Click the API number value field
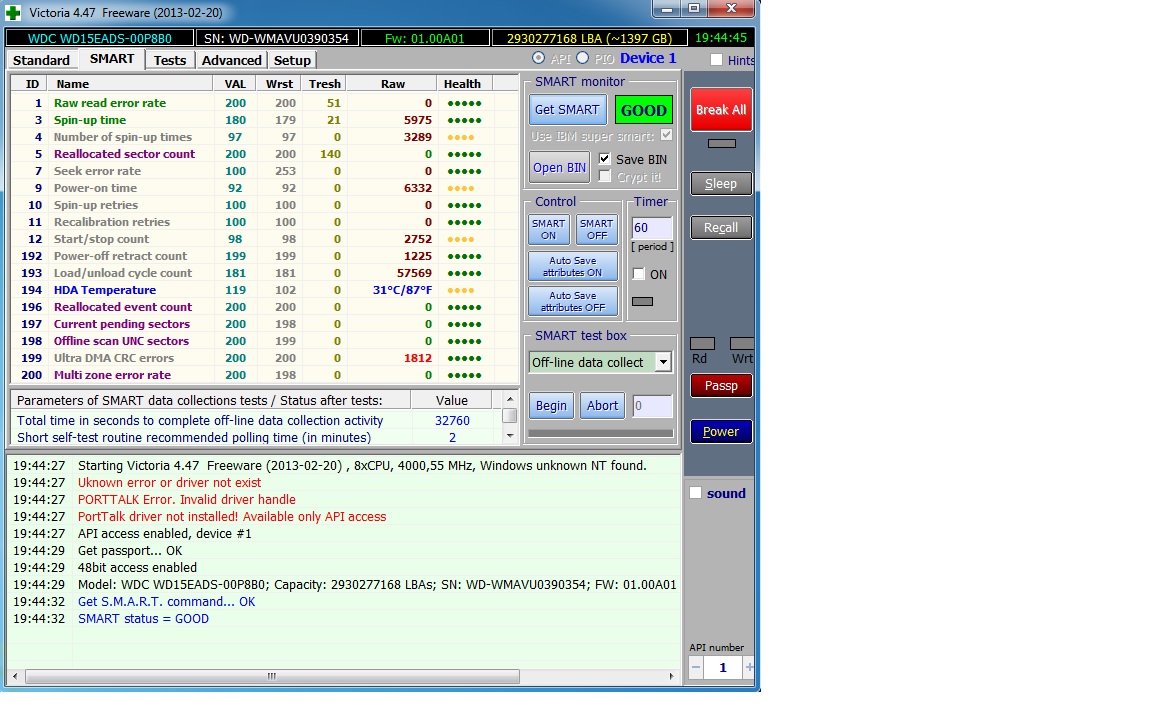1152x720 pixels. (x=723, y=667)
